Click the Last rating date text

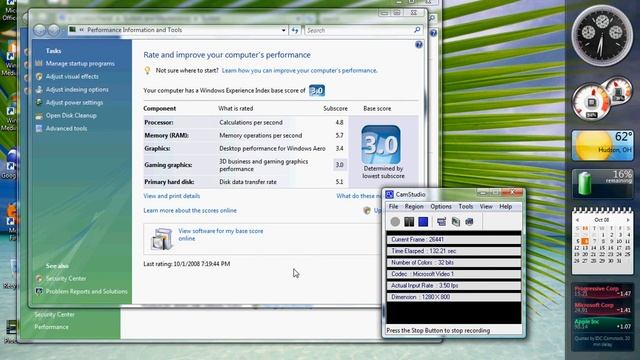point(187,264)
